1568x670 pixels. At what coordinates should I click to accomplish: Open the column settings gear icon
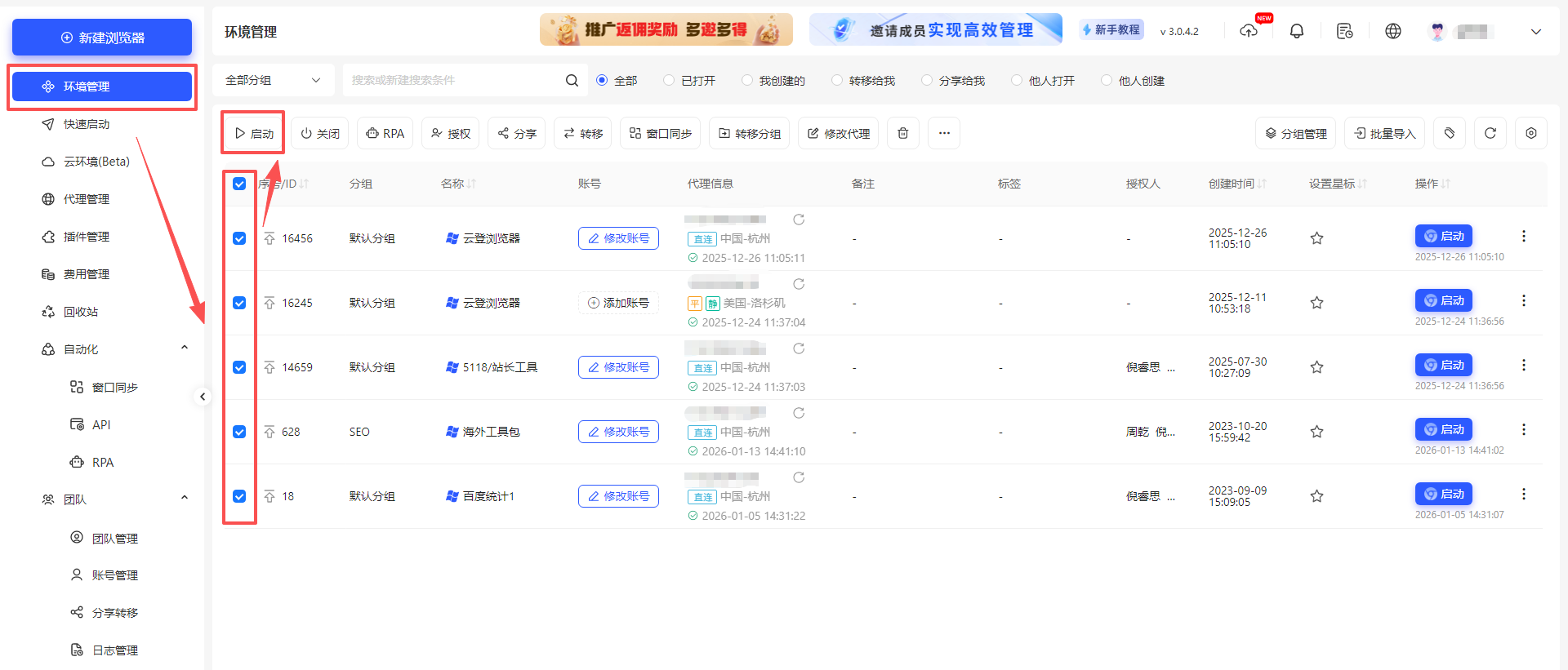coord(1531,133)
